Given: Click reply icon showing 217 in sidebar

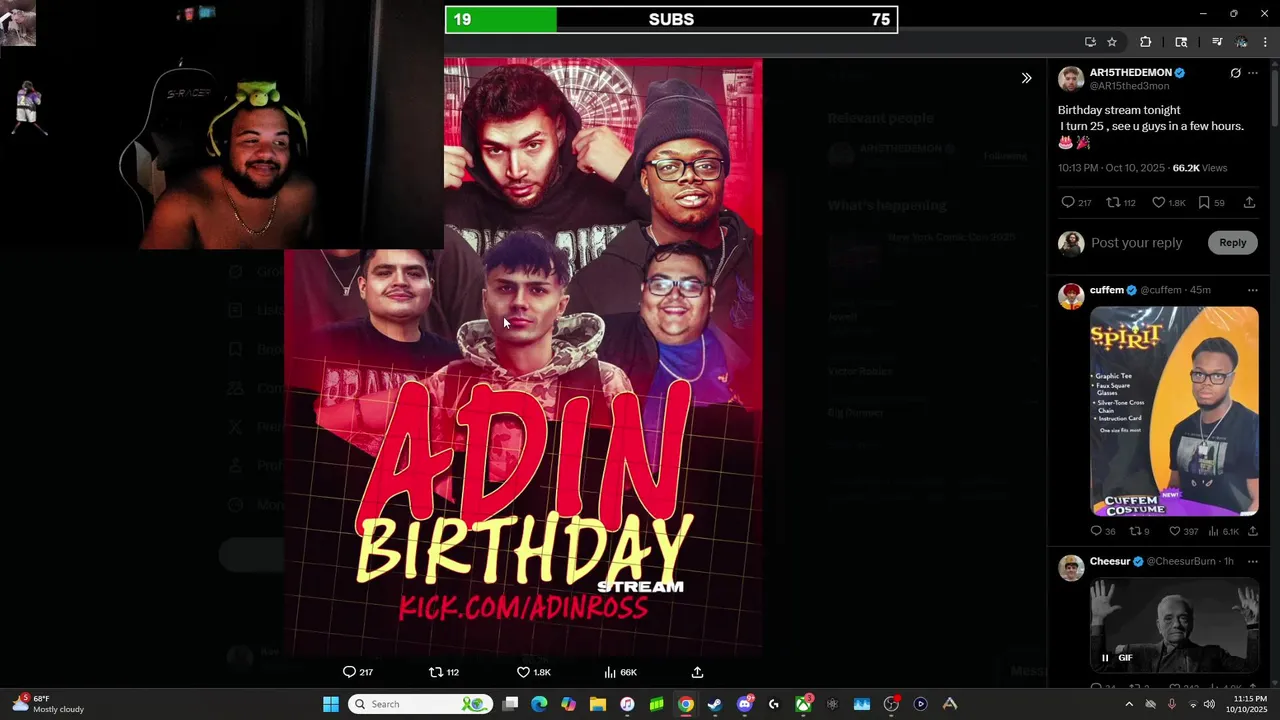Looking at the screenshot, I should tap(1068, 202).
